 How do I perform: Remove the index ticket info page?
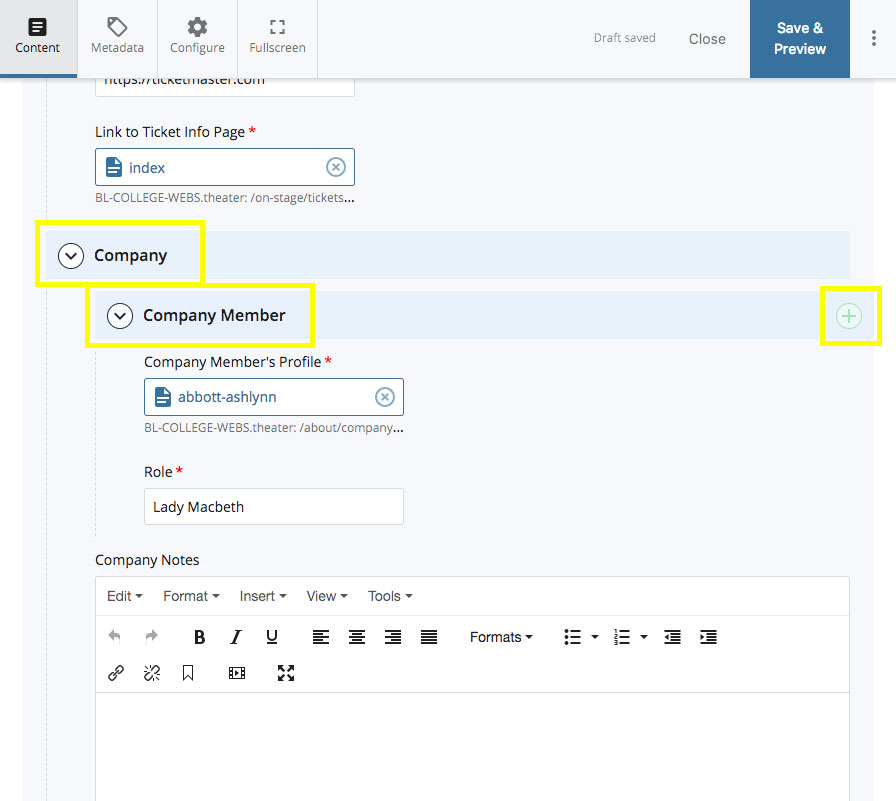336,167
